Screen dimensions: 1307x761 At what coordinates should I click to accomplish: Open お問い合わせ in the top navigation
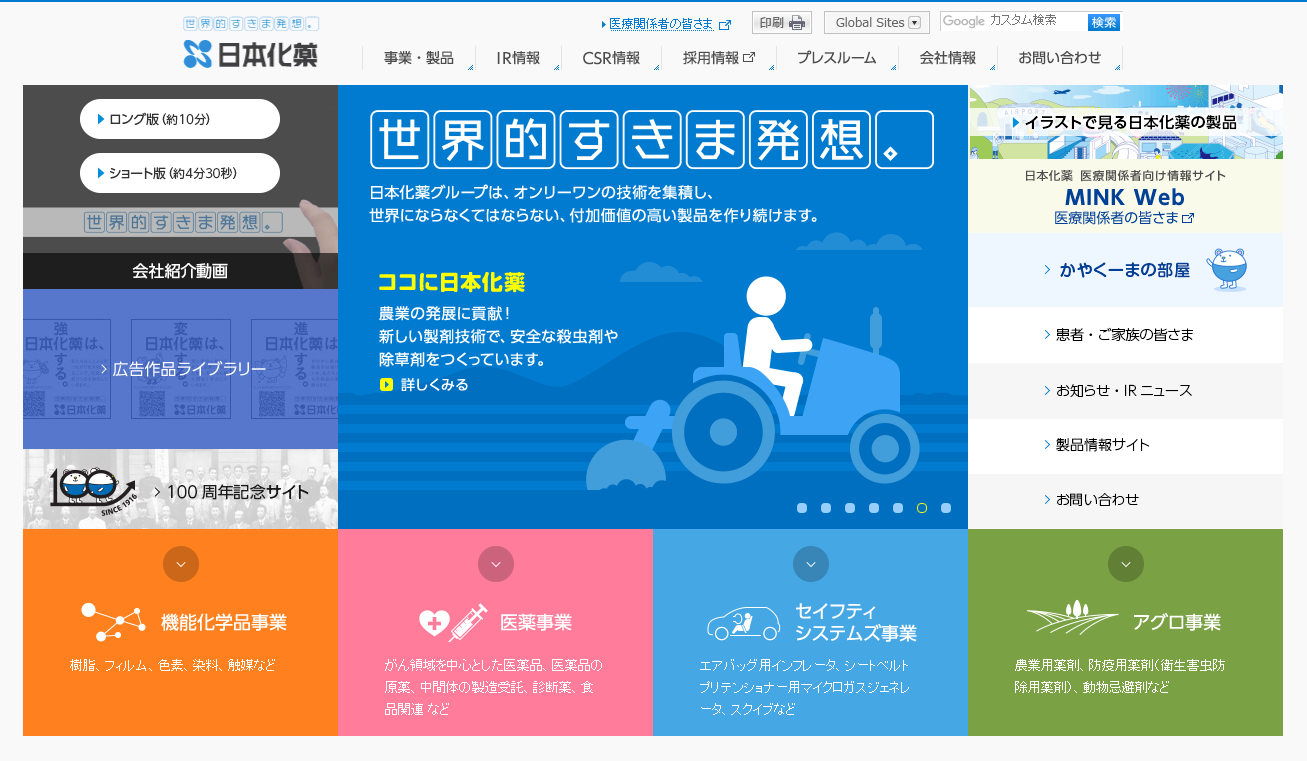tap(1060, 58)
